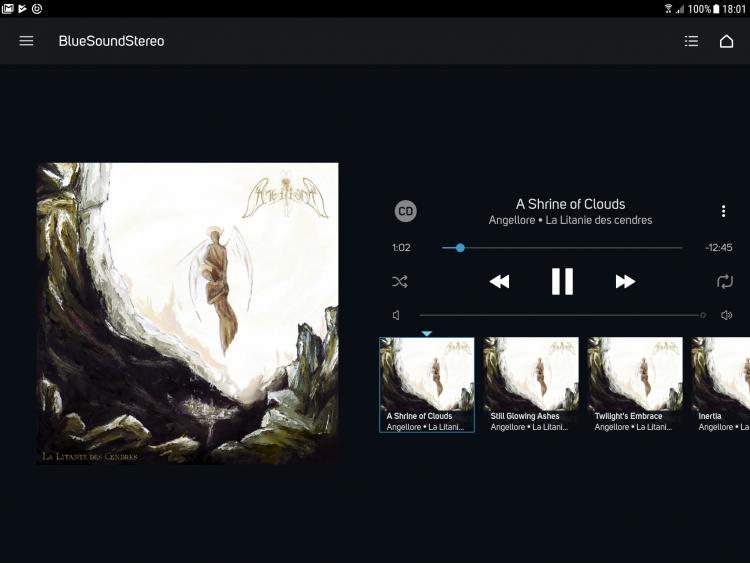Click the track progress slider knob

click(460, 248)
